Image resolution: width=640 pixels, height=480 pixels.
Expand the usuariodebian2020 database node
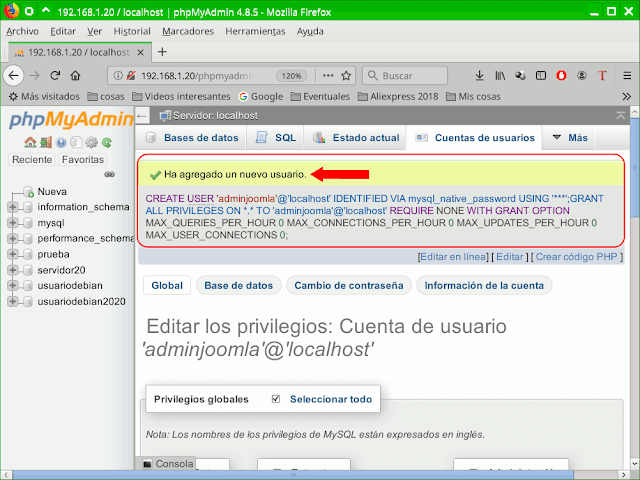click(x=13, y=301)
